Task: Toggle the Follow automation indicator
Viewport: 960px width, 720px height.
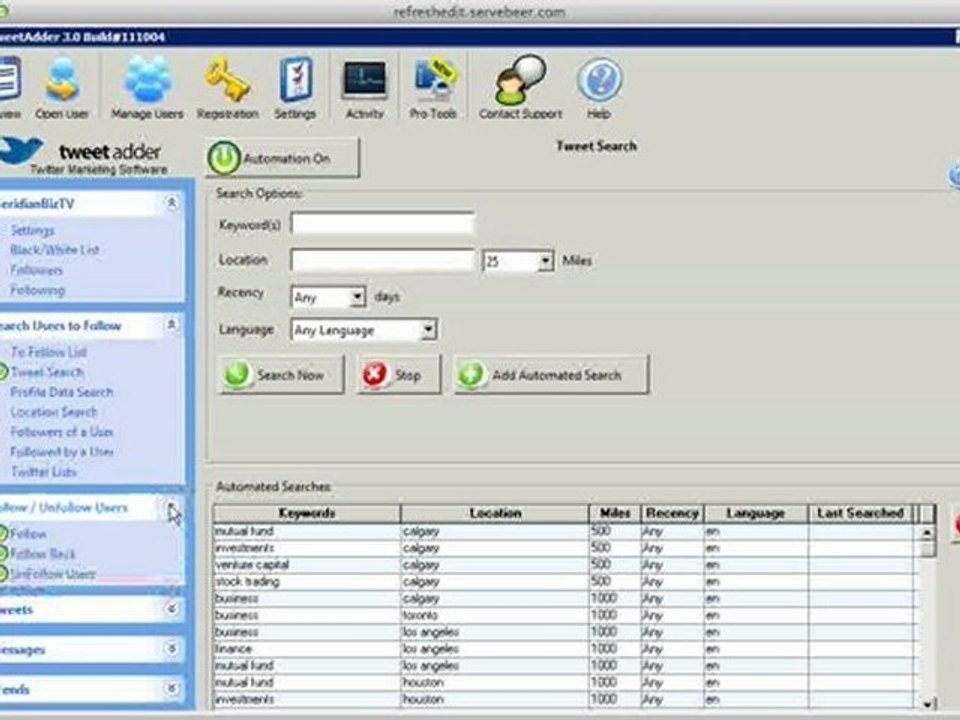Action: (x=3, y=533)
